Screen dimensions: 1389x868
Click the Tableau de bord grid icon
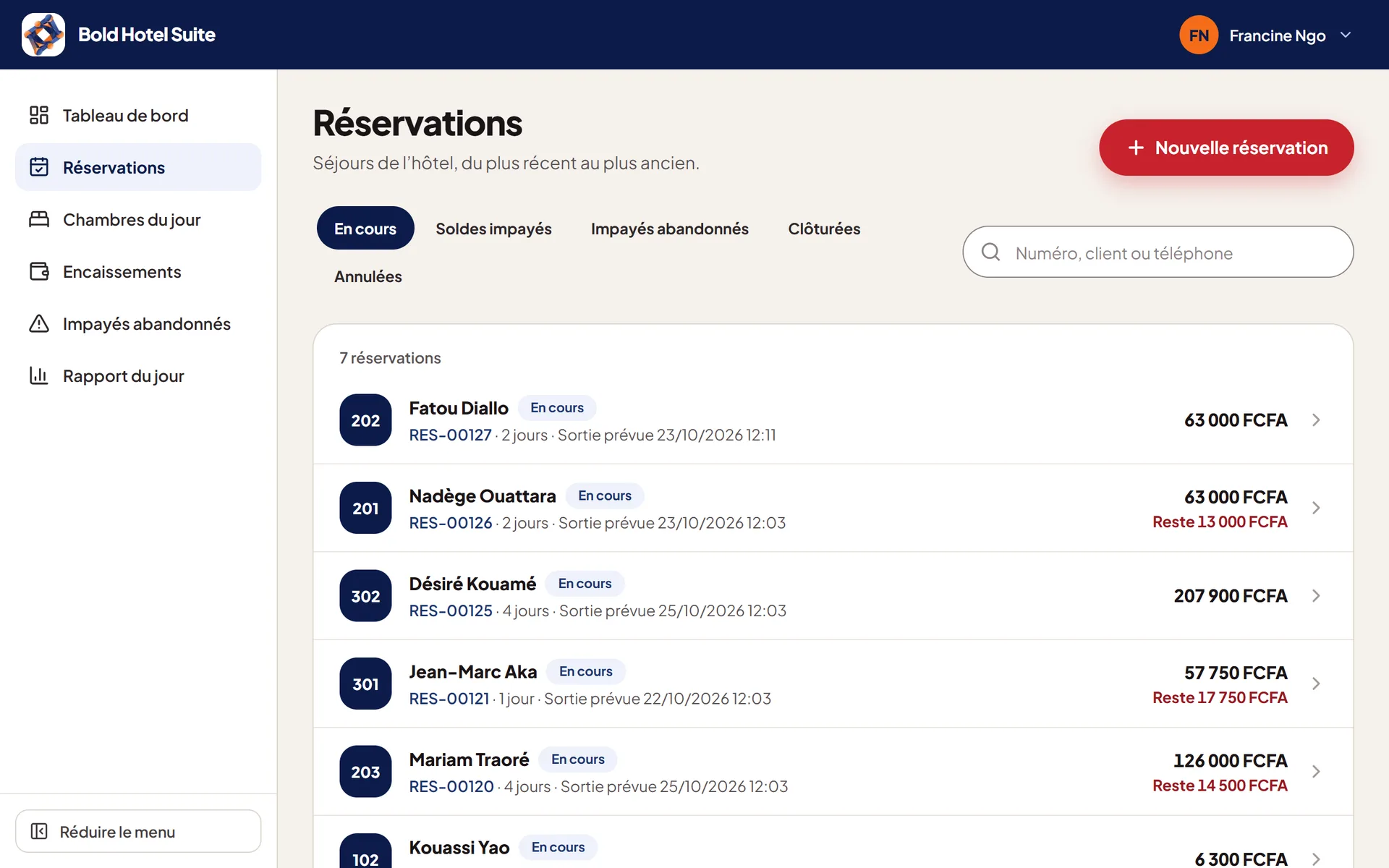click(x=39, y=115)
